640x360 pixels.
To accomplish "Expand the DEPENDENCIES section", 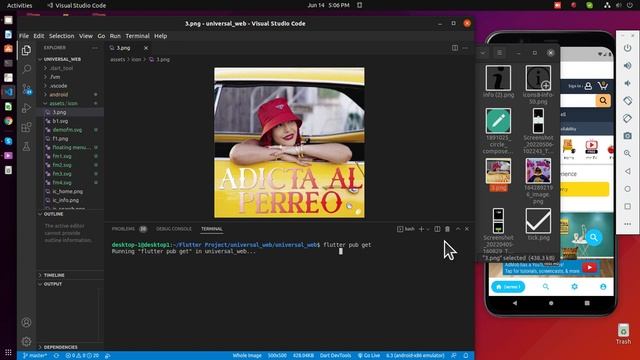I will (x=60, y=347).
